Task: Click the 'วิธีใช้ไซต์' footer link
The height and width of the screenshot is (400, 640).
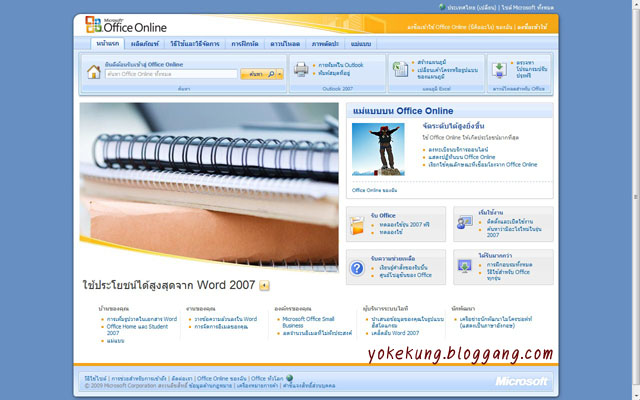Action: (x=96, y=378)
